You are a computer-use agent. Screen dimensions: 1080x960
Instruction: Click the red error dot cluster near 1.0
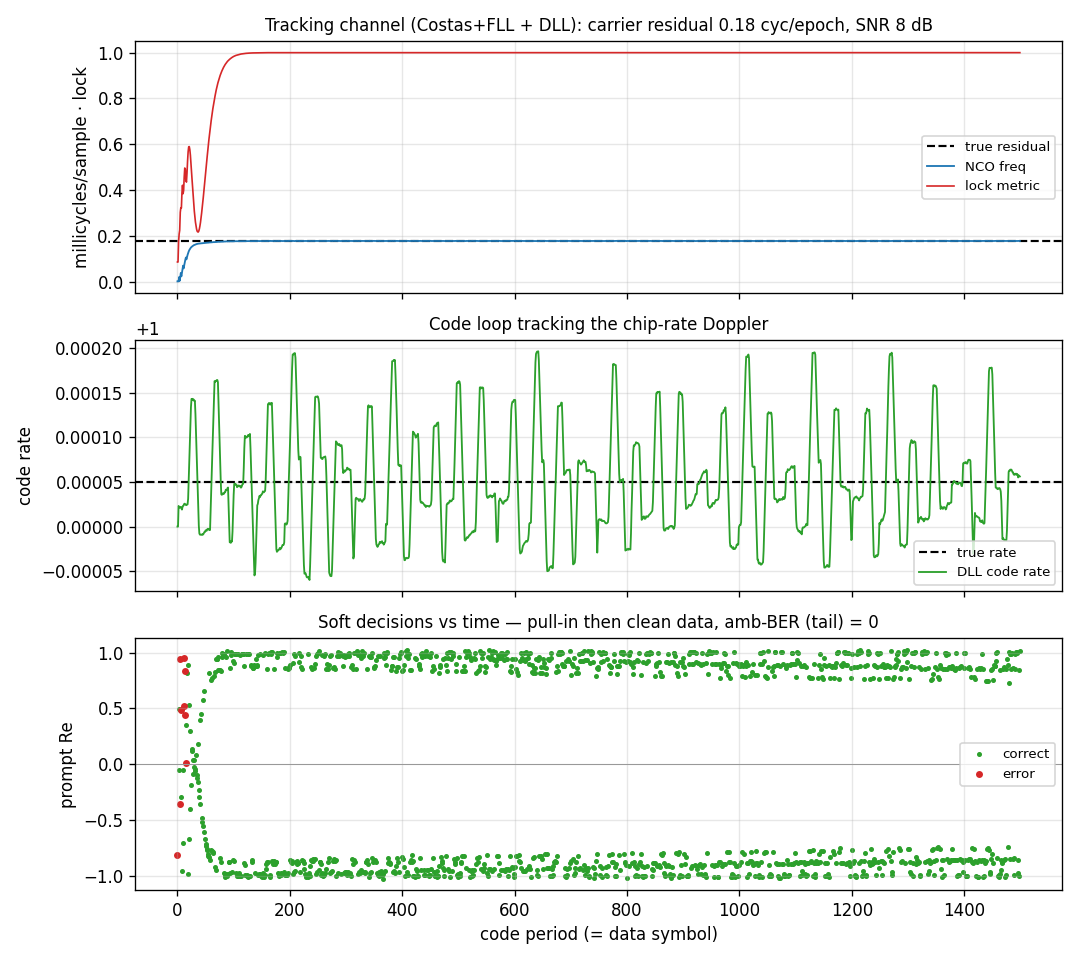click(183, 659)
